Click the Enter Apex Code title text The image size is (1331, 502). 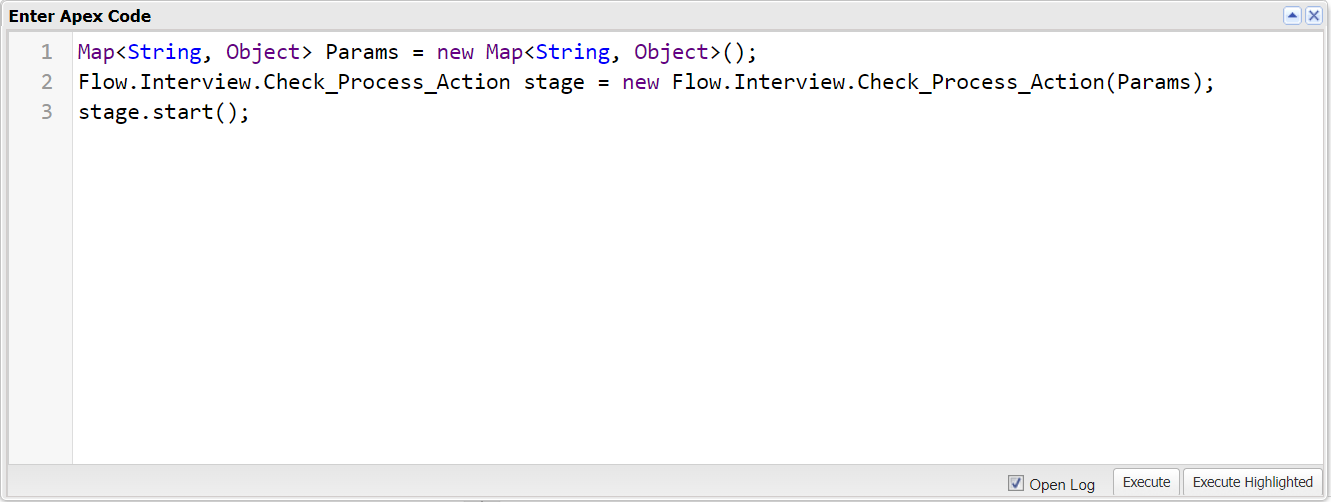tap(80, 17)
